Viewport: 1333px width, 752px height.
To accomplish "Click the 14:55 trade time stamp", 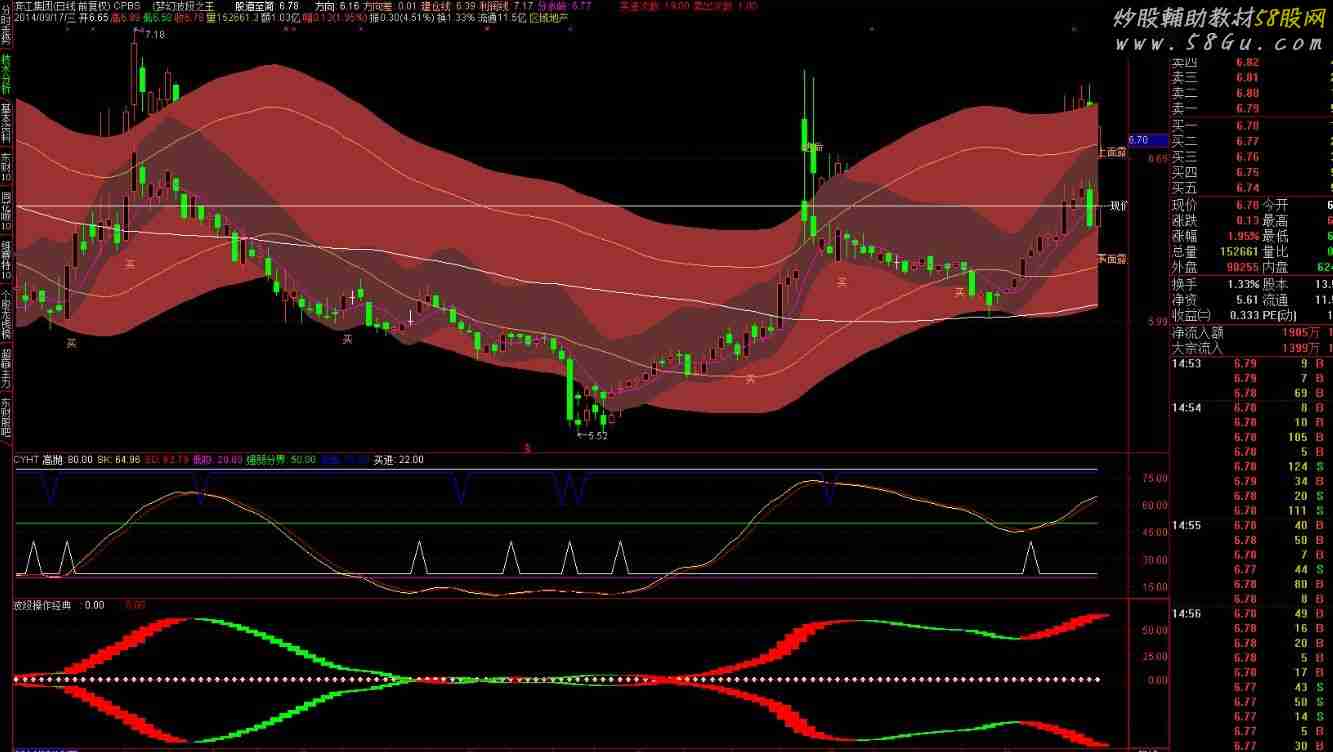I will [x=1186, y=525].
